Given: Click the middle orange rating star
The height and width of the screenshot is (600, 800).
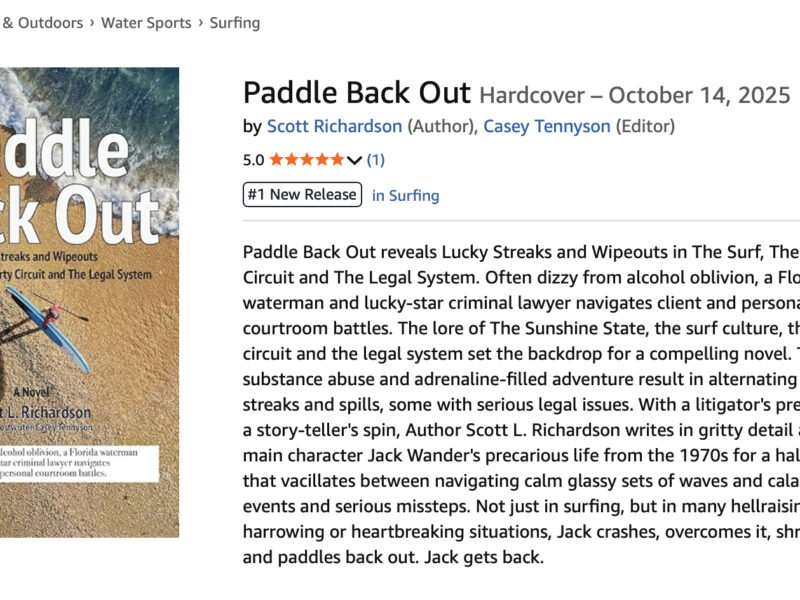Looking at the screenshot, I should point(307,159).
